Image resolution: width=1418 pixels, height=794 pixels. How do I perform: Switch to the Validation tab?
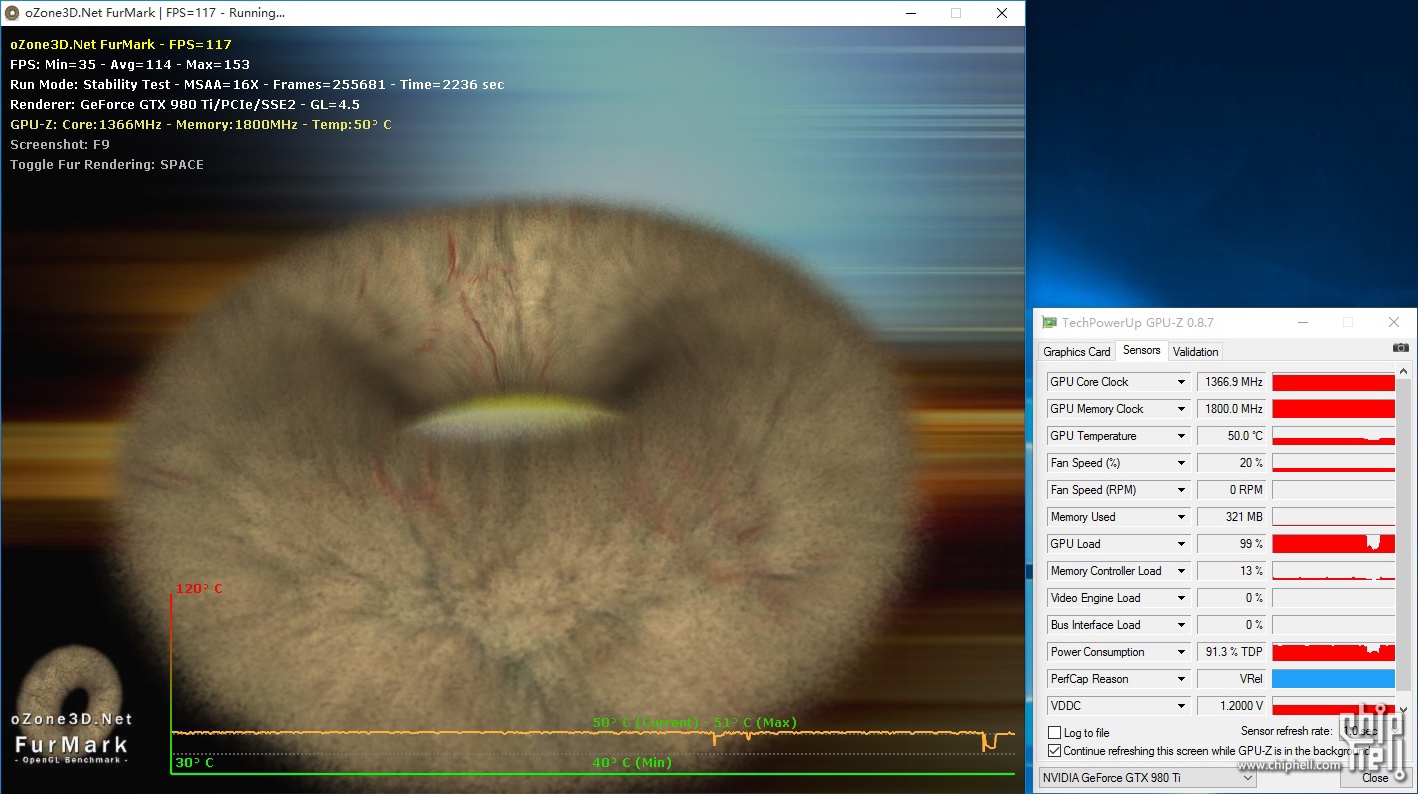pyautogui.click(x=1195, y=352)
